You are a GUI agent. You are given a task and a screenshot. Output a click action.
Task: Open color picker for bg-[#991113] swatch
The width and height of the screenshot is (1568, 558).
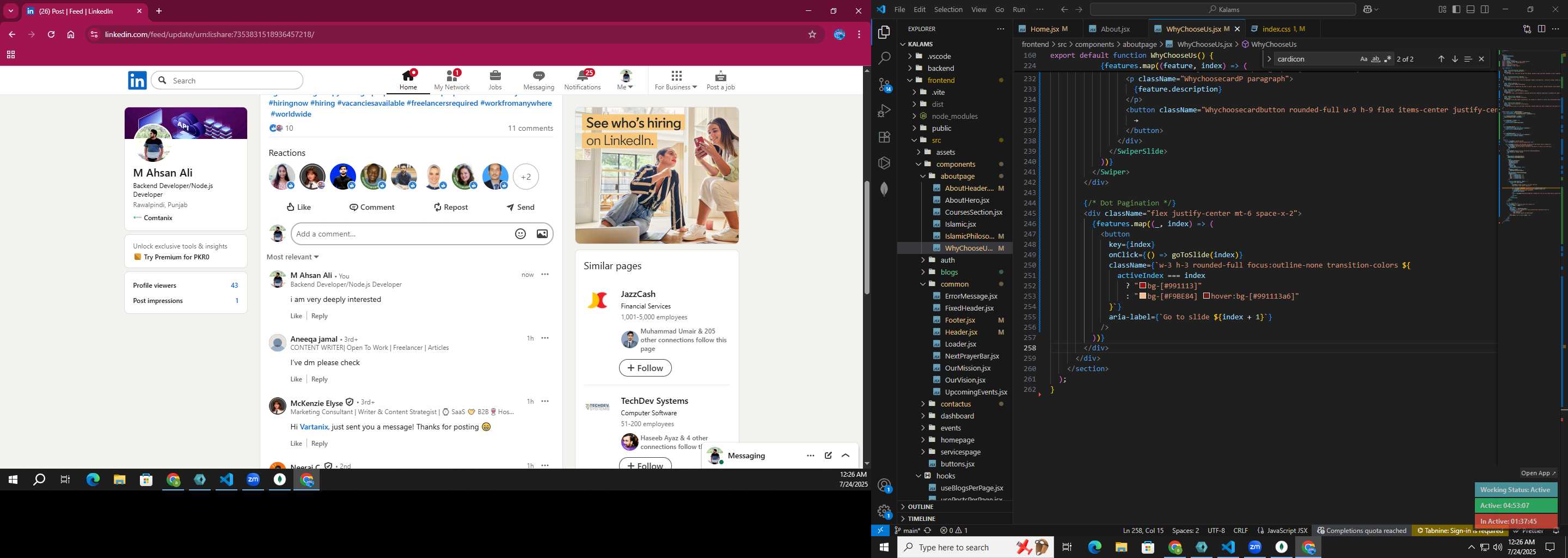click(x=1143, y=286)
